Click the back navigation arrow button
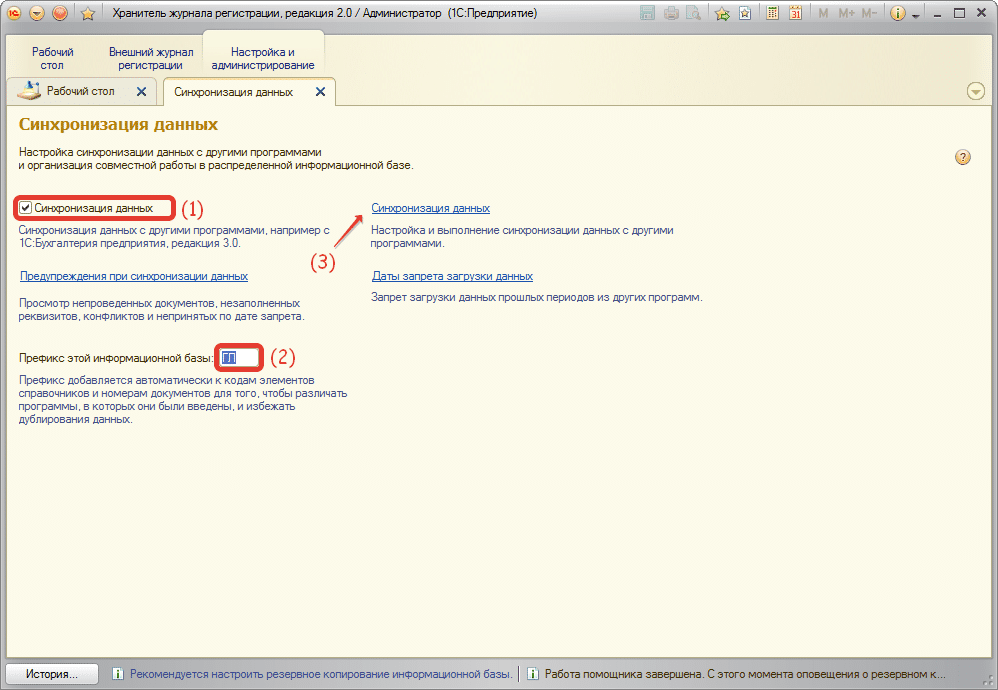 click(x=37, y=13)
